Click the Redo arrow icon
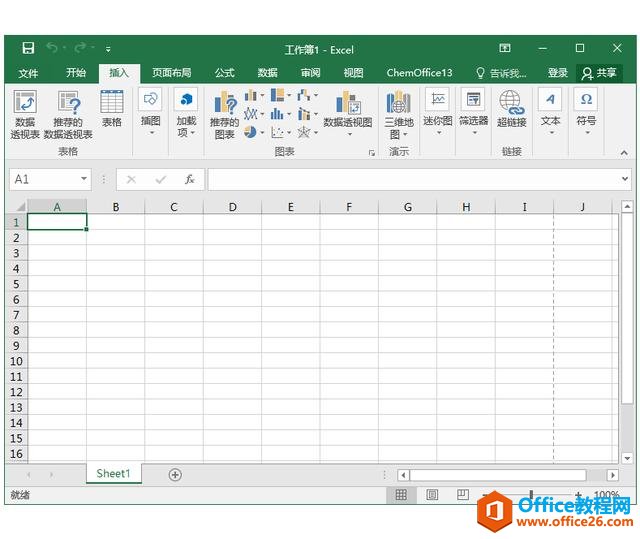The image size is (640, 539). pyautogui.click(x=80, y=48)
